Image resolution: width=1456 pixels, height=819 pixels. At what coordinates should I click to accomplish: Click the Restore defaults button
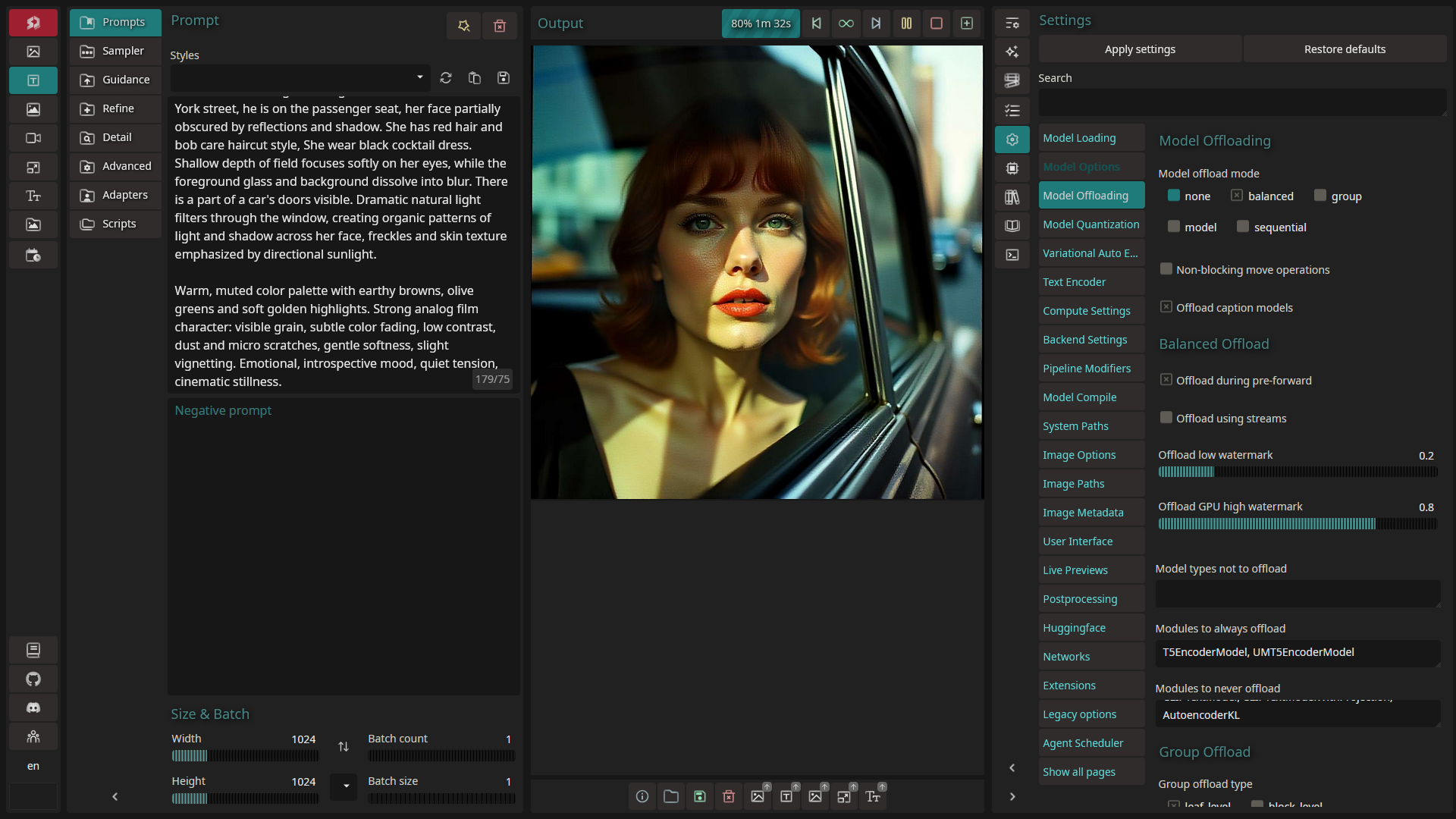coord(1345,49)
